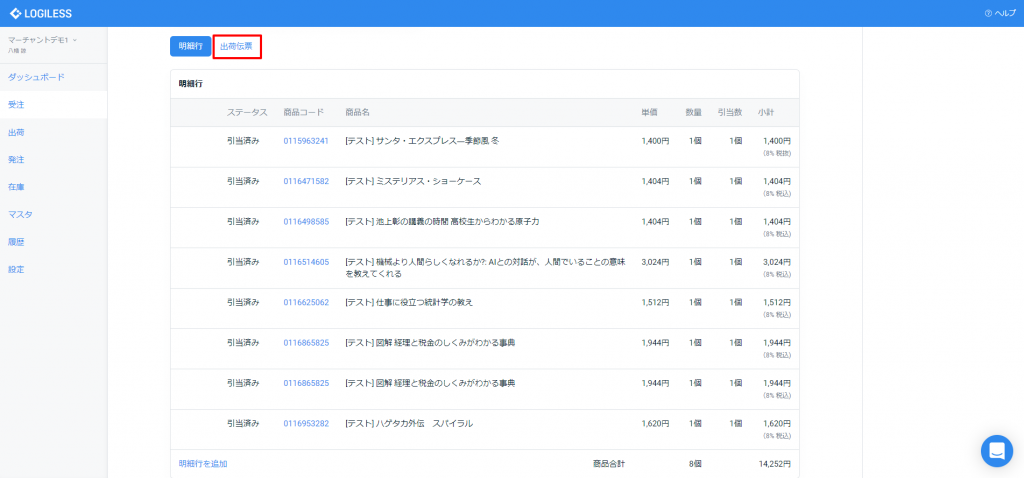Open 在庫 sidebar menu

(x=16, y=187)
